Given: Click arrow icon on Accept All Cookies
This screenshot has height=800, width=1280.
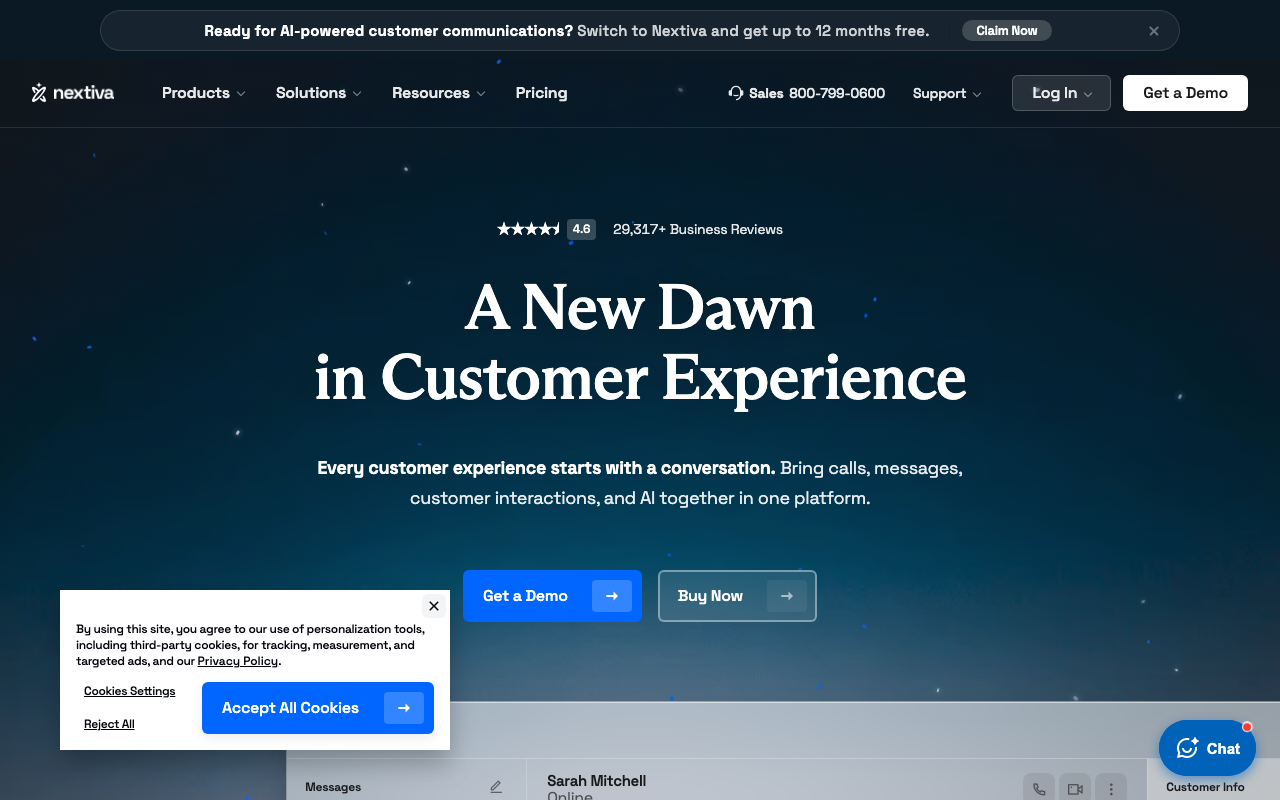Looking at the screenshot, I should (404, 708).
